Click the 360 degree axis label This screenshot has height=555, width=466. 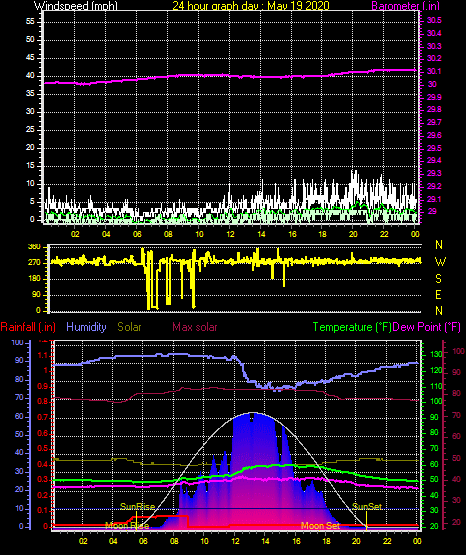(34, 247)
